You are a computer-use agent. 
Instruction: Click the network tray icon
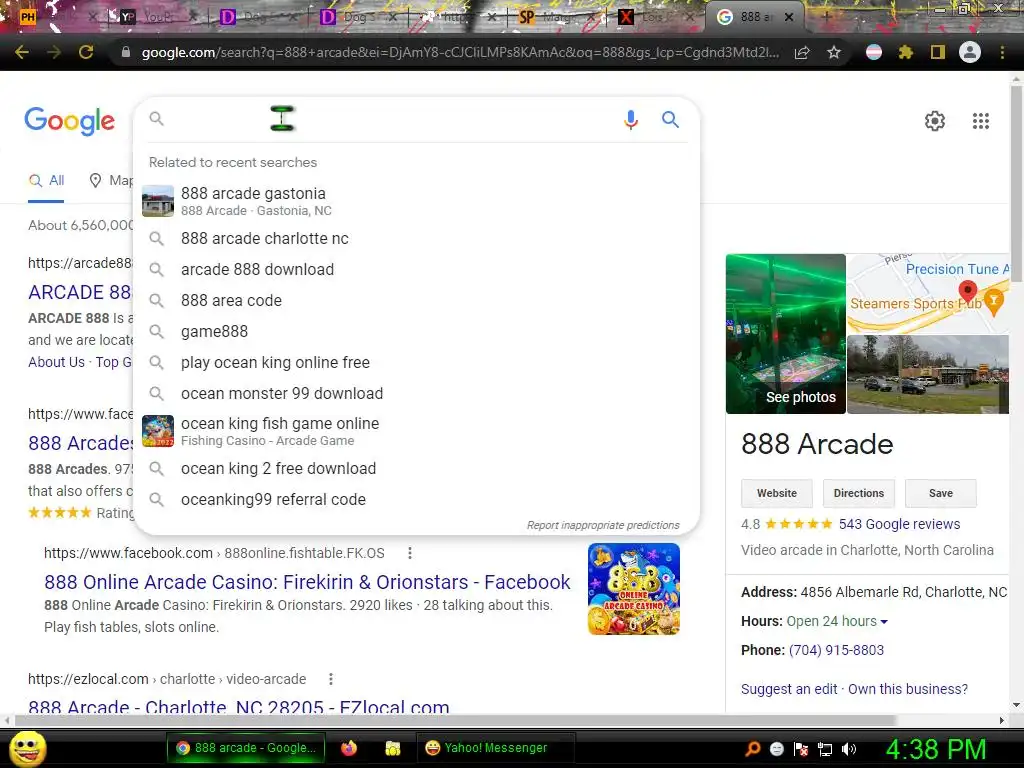click(x=825, y=748)
